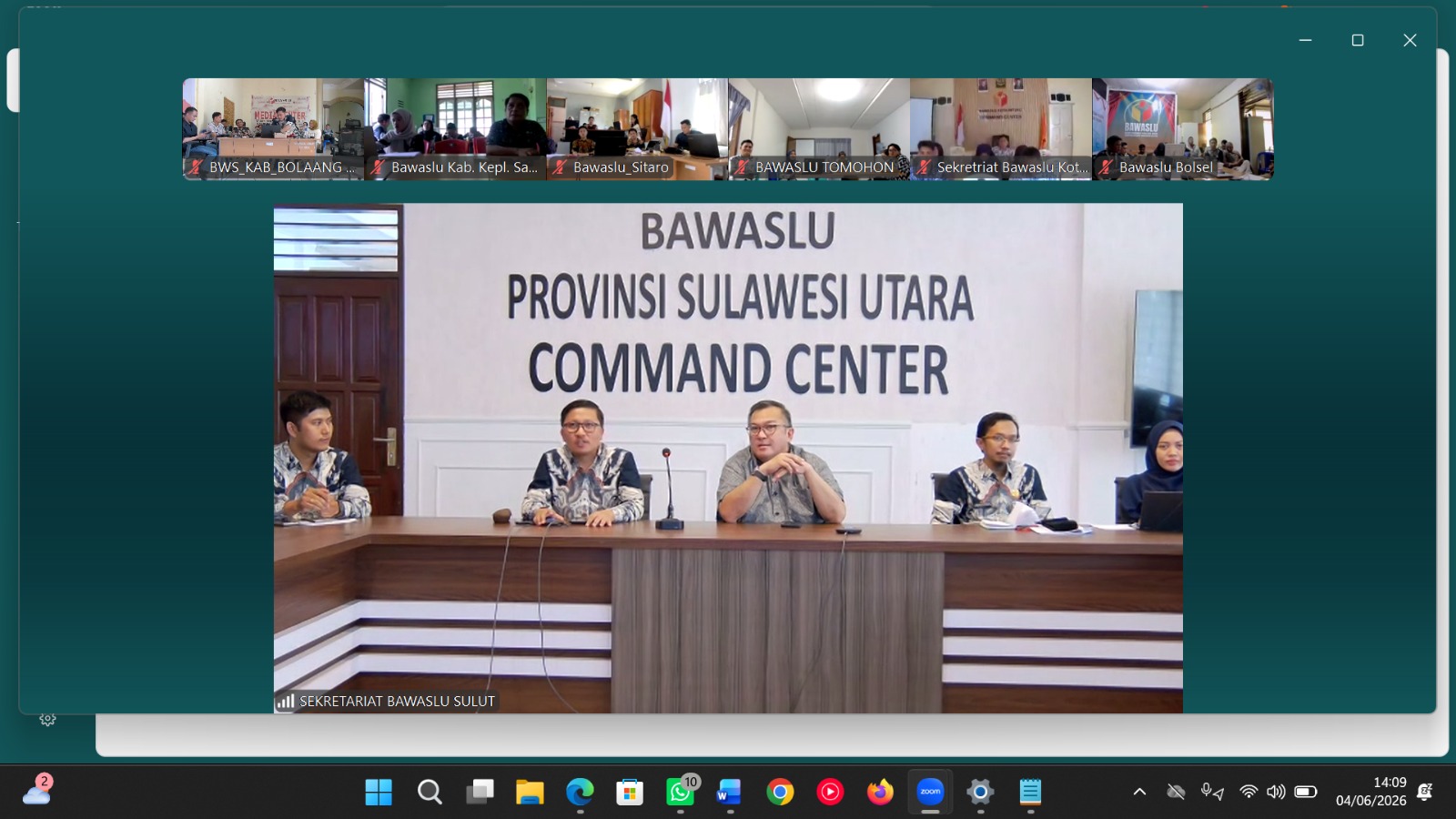Minimize the Zoom meeting window
Image resolution: width=1456 pixels, height=819 pixels.
click(x=1305, y=40)
